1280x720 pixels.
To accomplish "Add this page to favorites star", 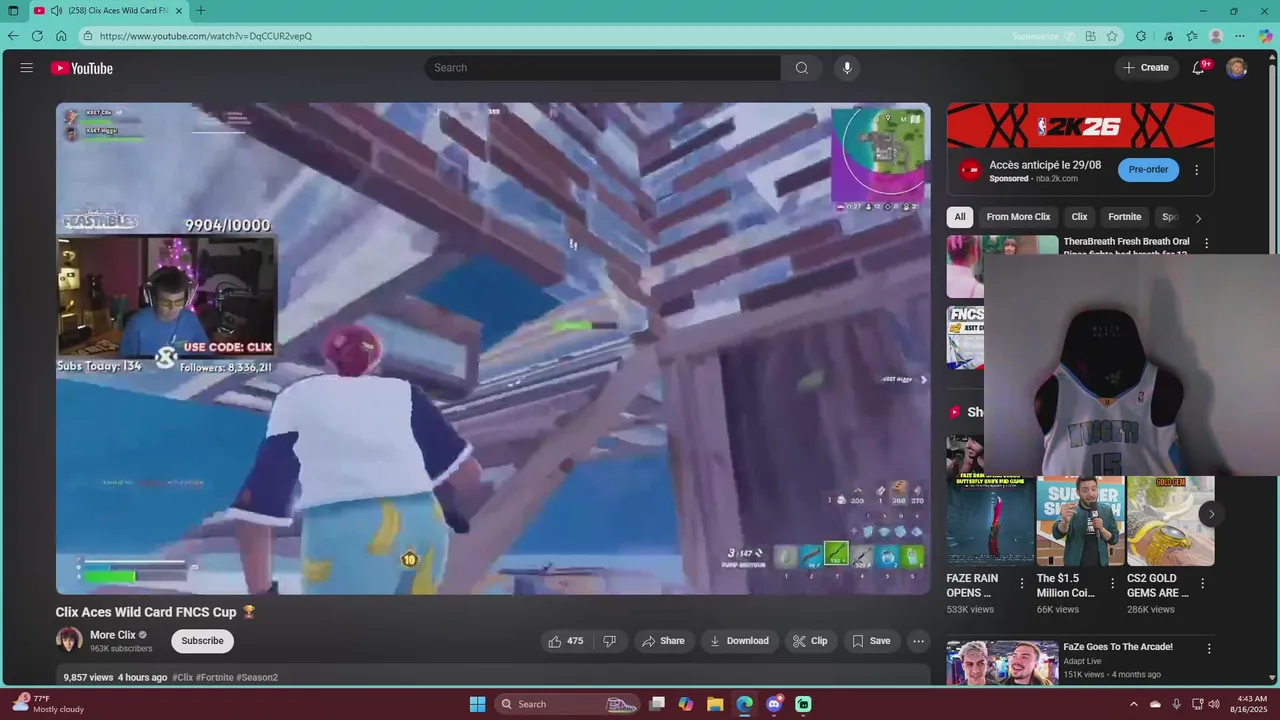I will click(x=1112, y=36).
